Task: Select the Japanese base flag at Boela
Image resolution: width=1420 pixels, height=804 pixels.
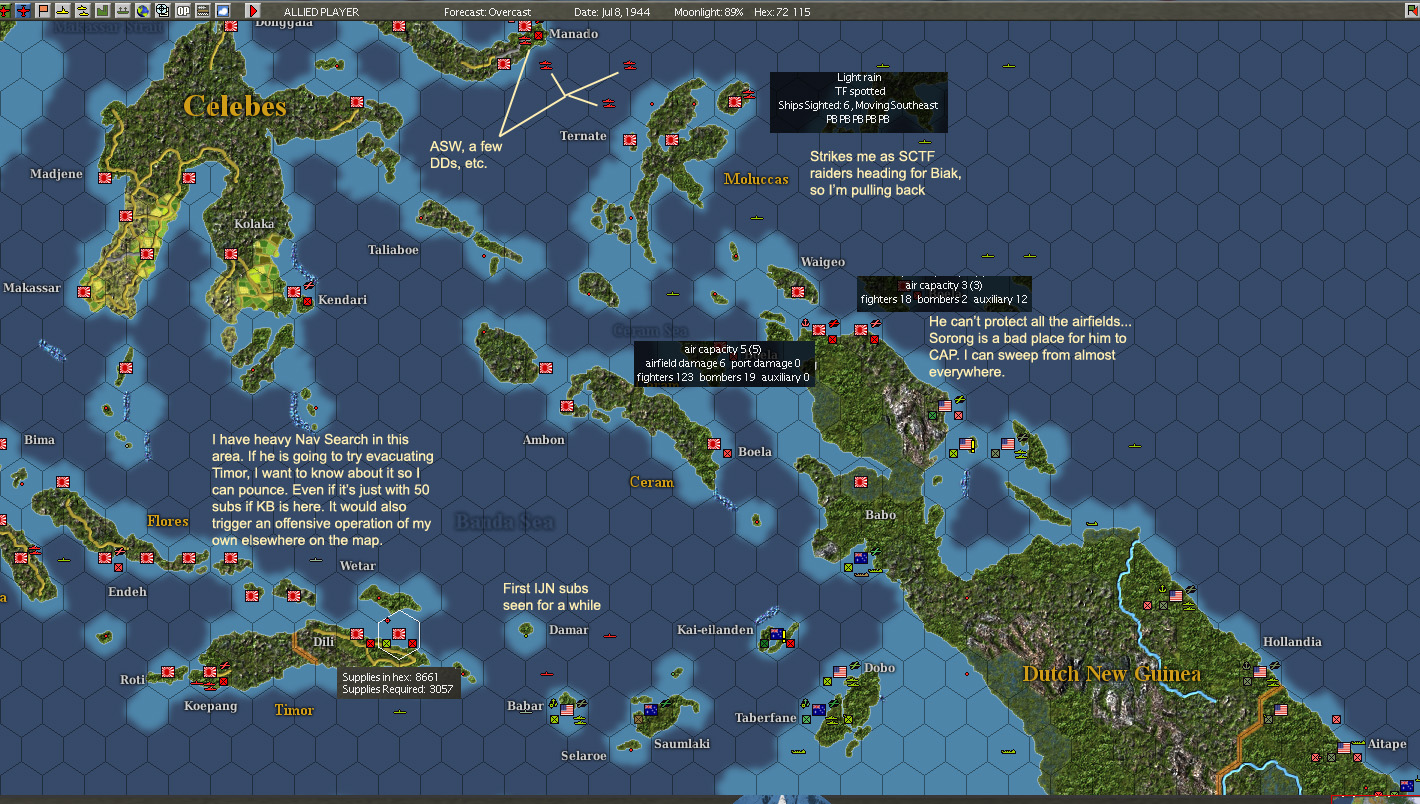Action: pyautogui.click(x=714, y=444)
